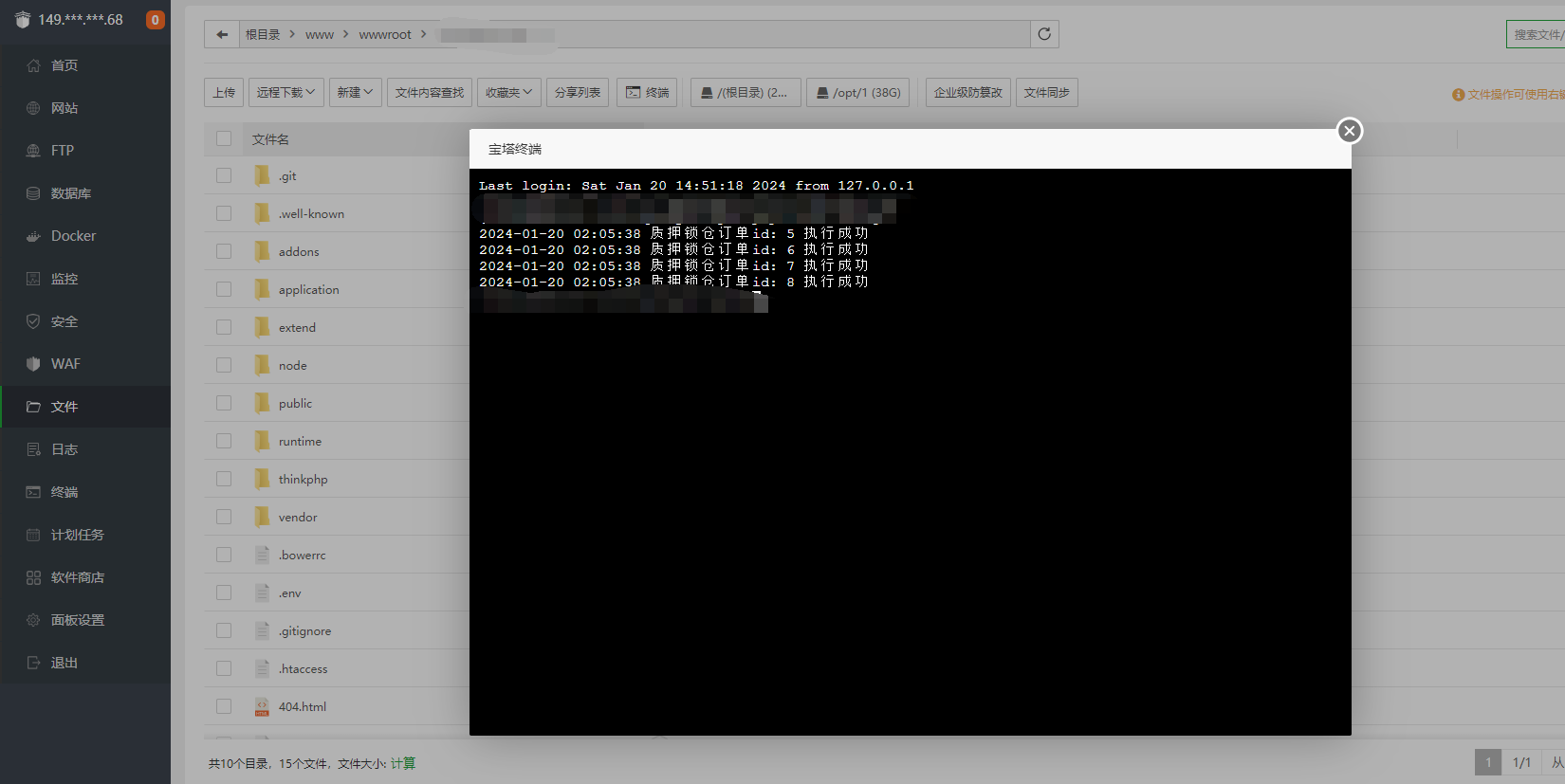
Task: Expand the 收藏夹 favorites dropdown
Action: [508, 93]
